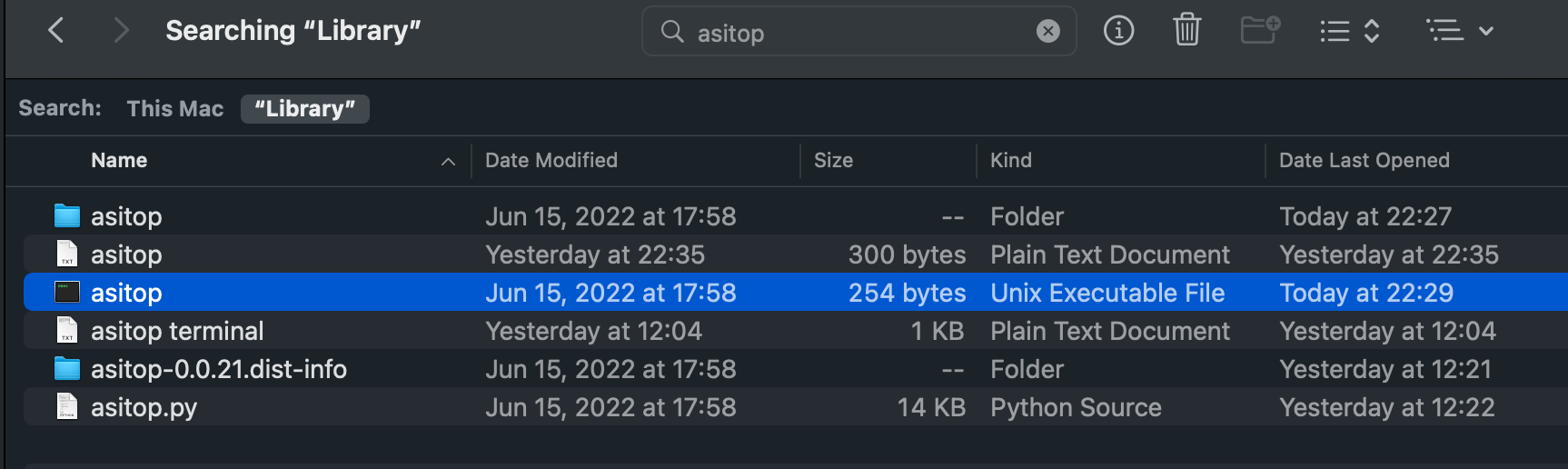Select the asitop folder icon row
The image size is (1568, 469).
[x=795, y=216]
